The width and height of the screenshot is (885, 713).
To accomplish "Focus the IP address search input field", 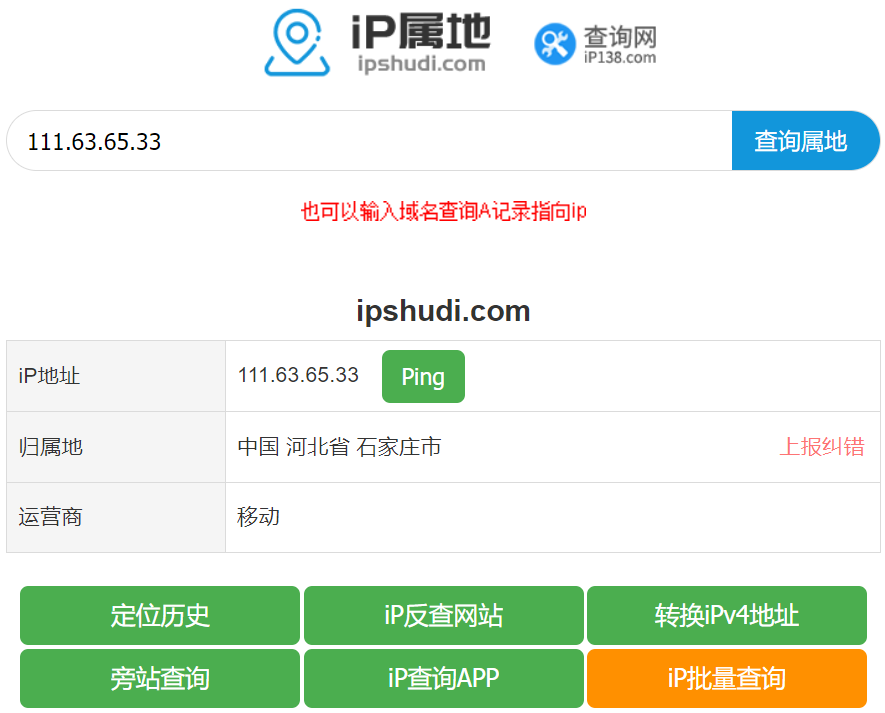I will pos(369,141).
